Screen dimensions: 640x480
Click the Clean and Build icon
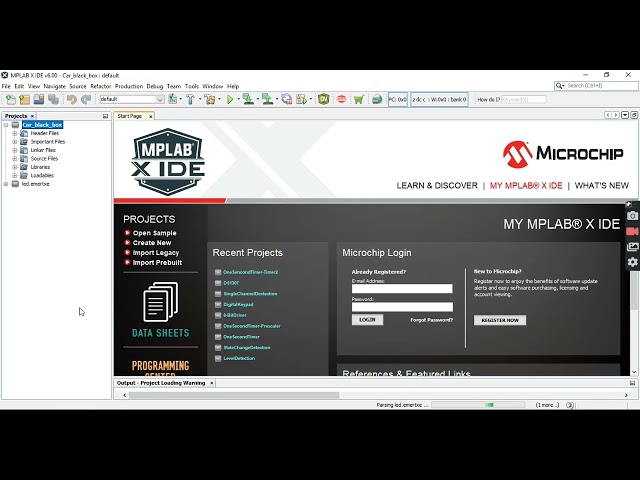click(209, 99)
